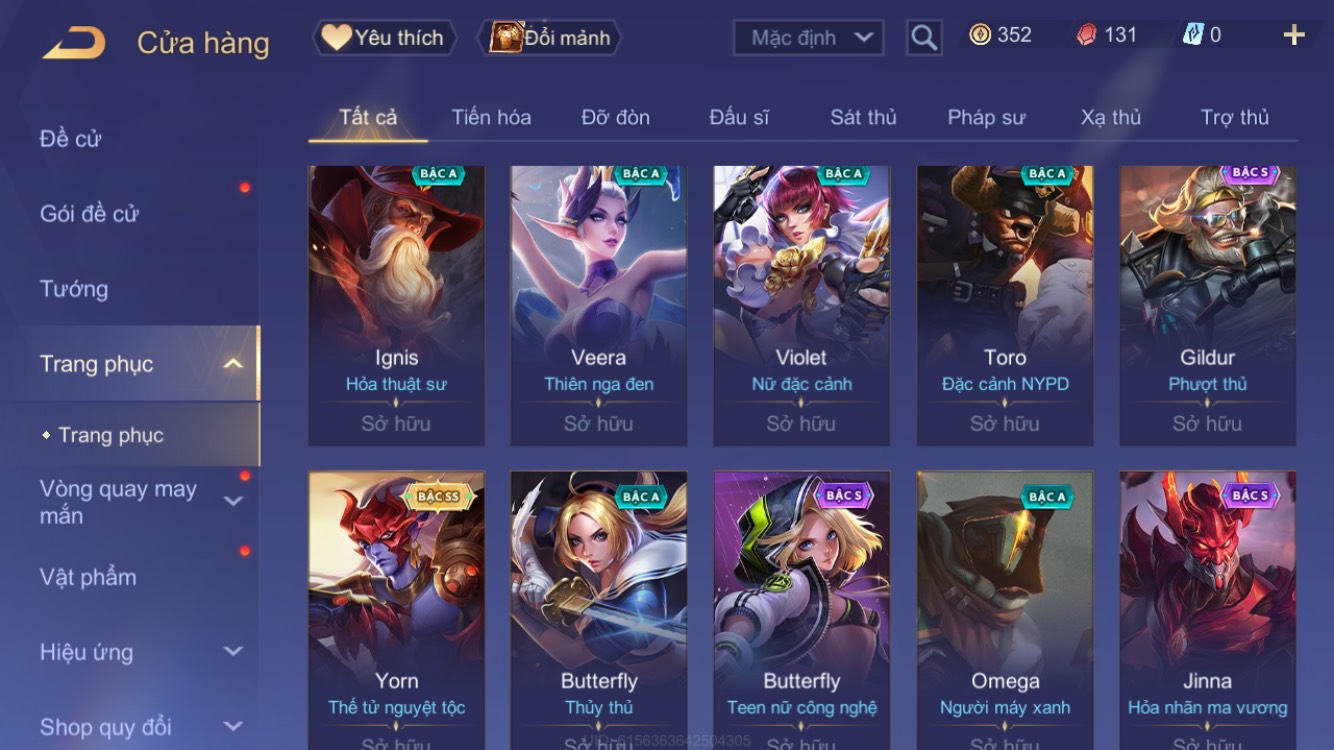The width and height of the screenshot is (1334, 750).
Task: Click the blue voucher ticket icon
Action: click(1193, 35)
